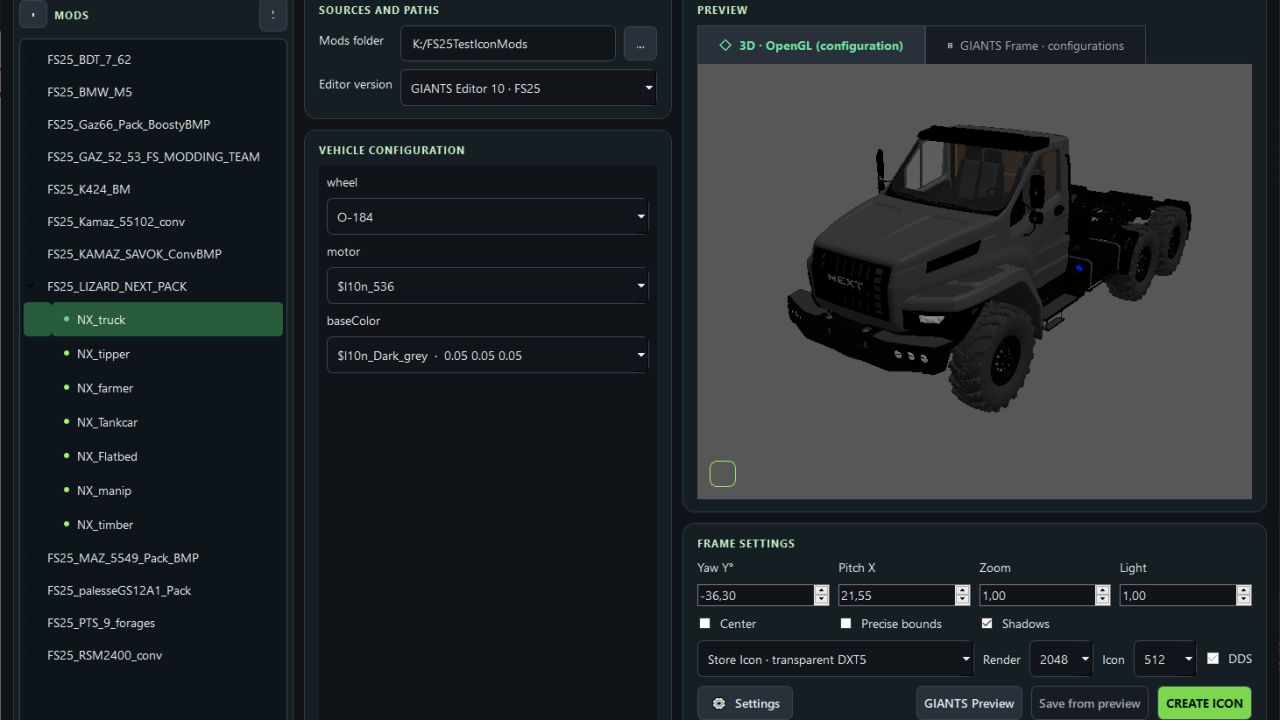Screen dimensions: 1280x720
Task: Increase or decrease Yaw Y with spinner arrows
Action: point(822,595)
